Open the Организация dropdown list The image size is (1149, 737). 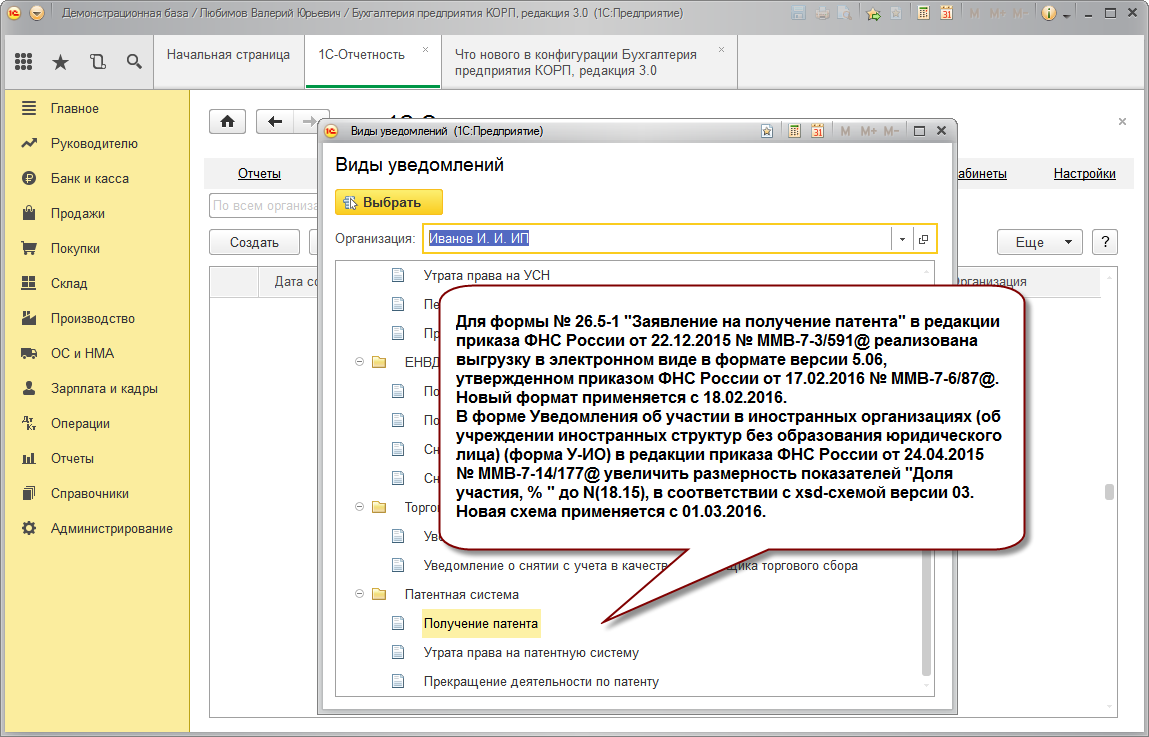tap(902, 239)
